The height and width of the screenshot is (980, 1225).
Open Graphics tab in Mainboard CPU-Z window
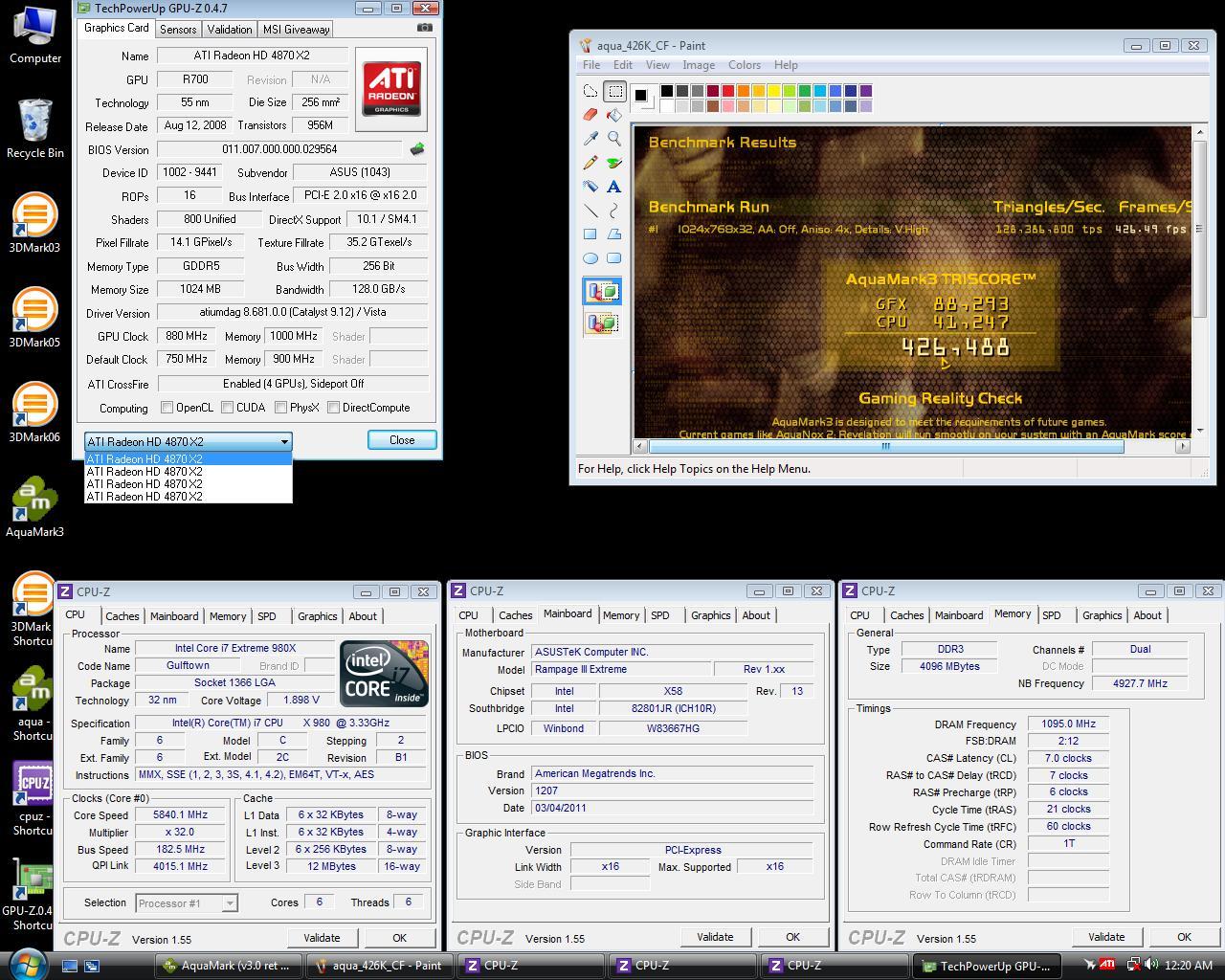coord(711,615)
